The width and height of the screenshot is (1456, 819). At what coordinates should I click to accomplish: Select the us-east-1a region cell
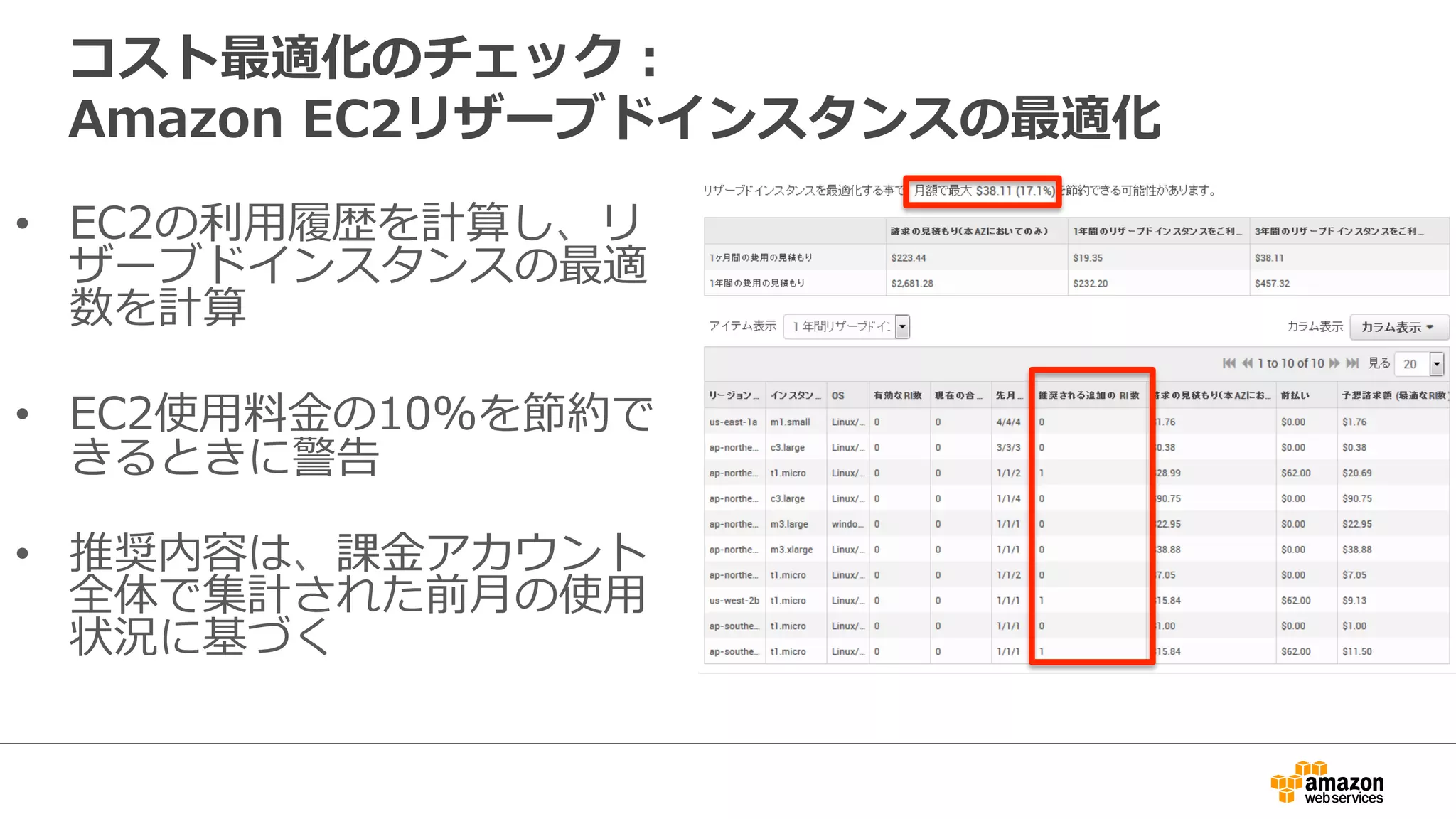(x=734, y=422)
